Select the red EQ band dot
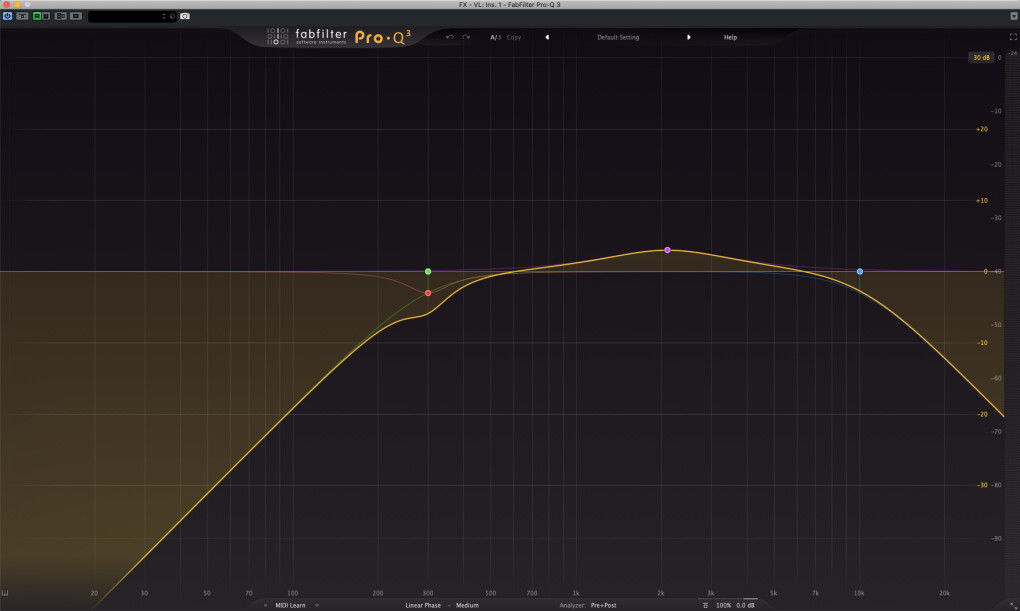This screenshot has width=1020, height=611. (428, 293)
